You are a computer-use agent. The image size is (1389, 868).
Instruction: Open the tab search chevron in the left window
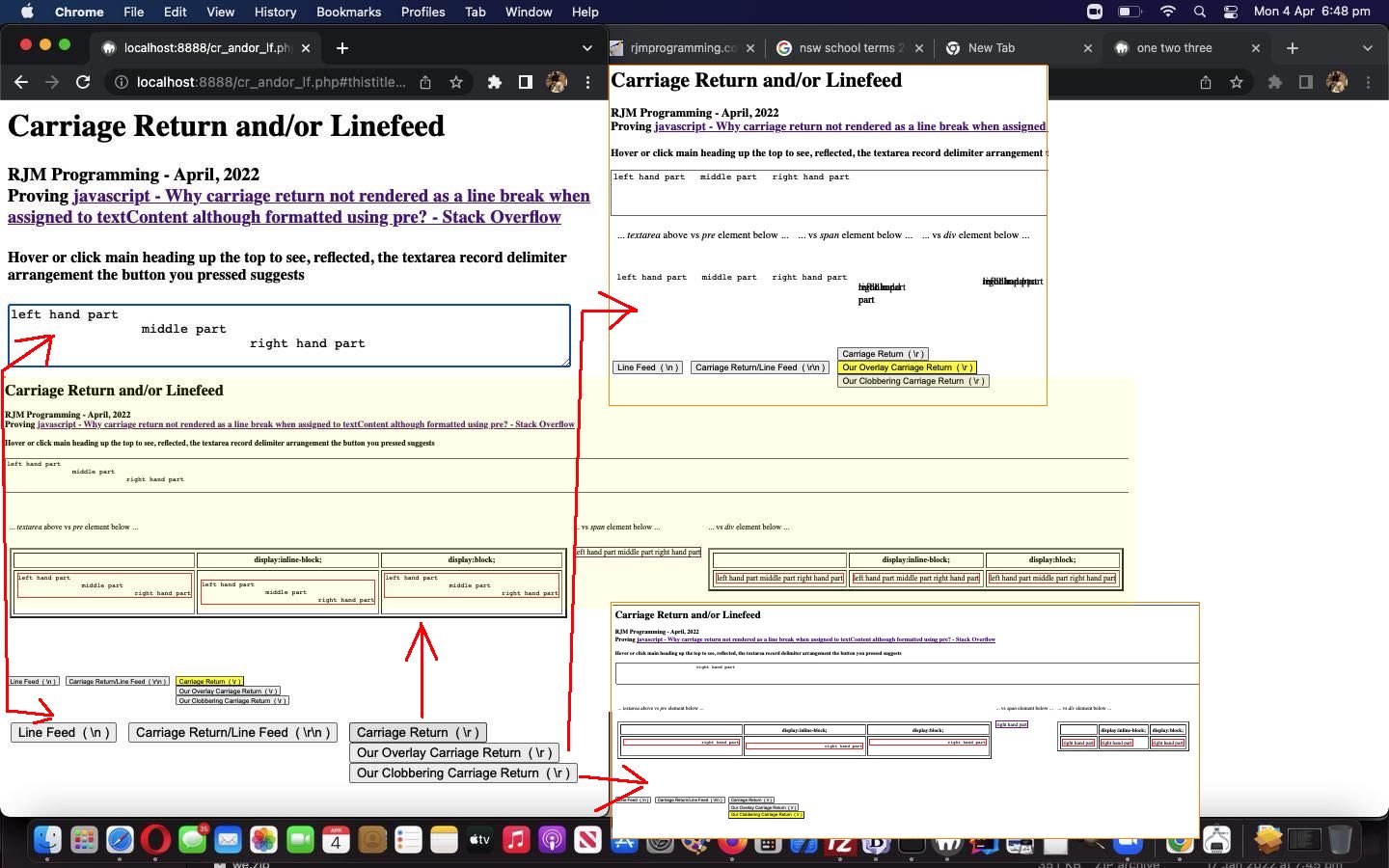coord(586,47)
